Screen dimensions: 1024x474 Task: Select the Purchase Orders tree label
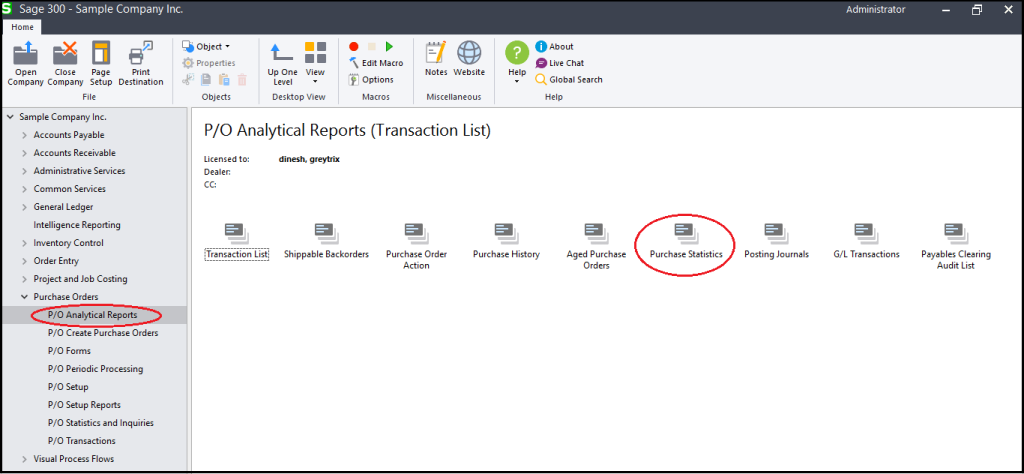[x=66, y=297]
